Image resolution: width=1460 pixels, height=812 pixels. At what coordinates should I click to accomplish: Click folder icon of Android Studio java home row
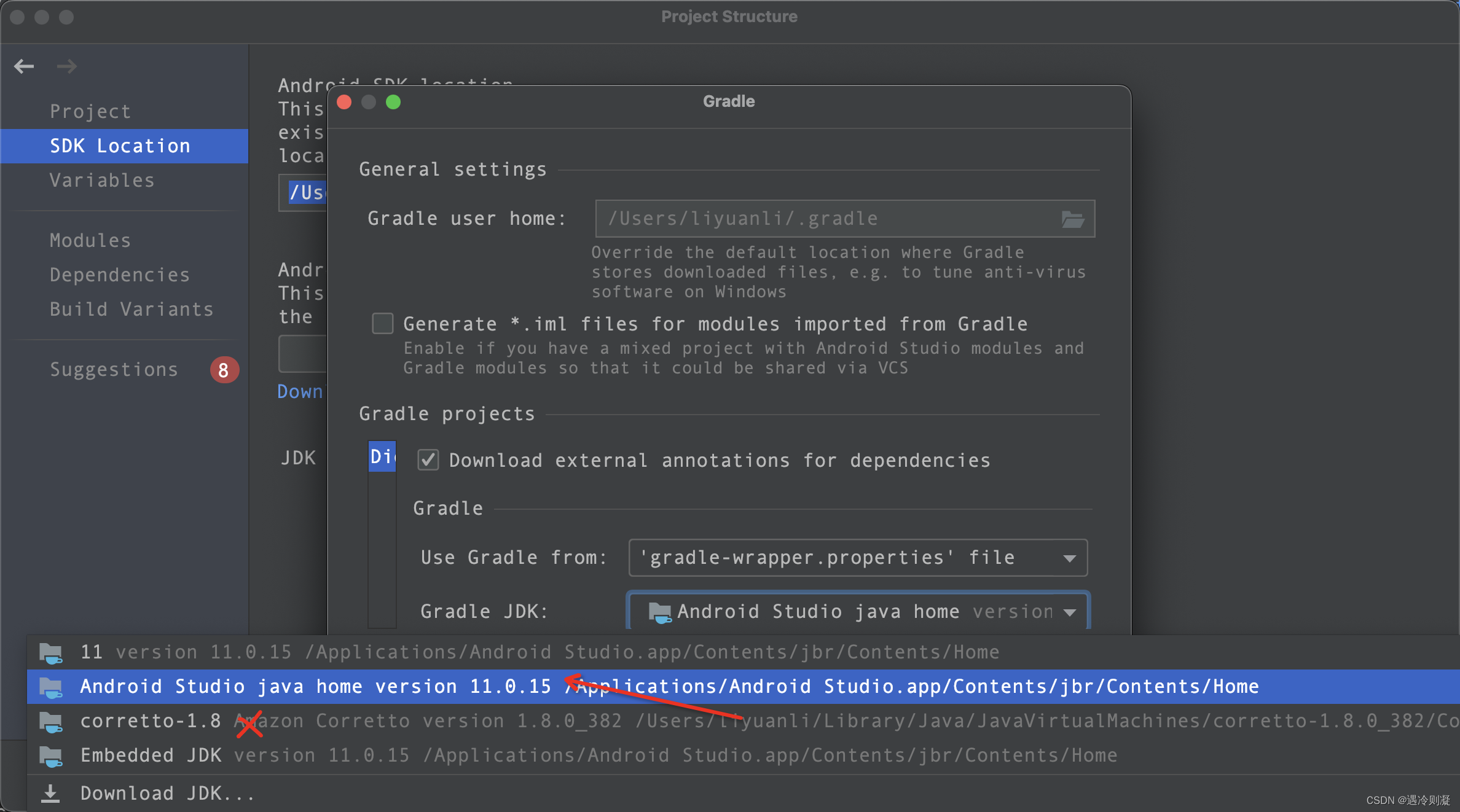(51, 687)
